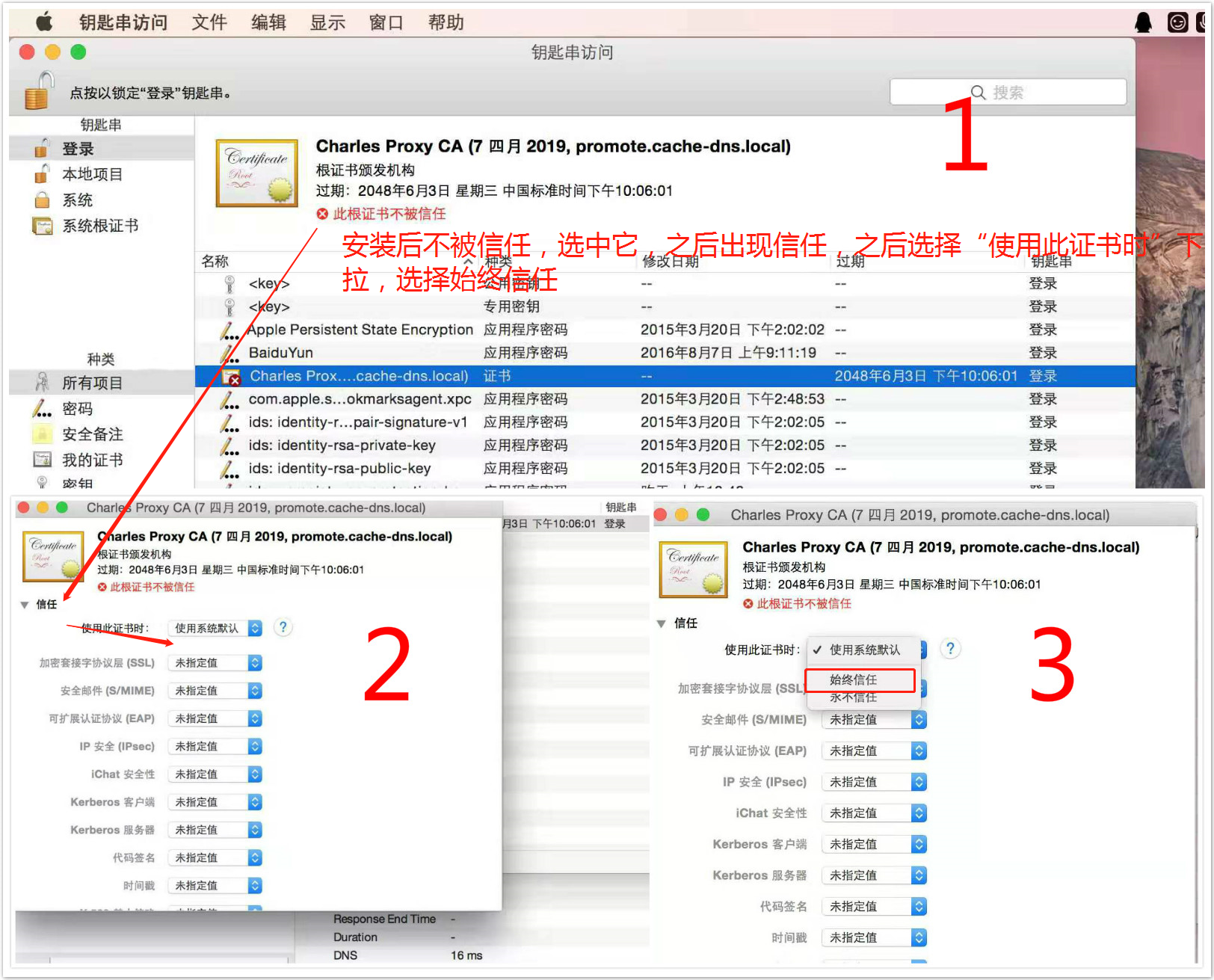
Task: Open Kerberos 客户端 dropdown in window 2
Action: point(215,802)
